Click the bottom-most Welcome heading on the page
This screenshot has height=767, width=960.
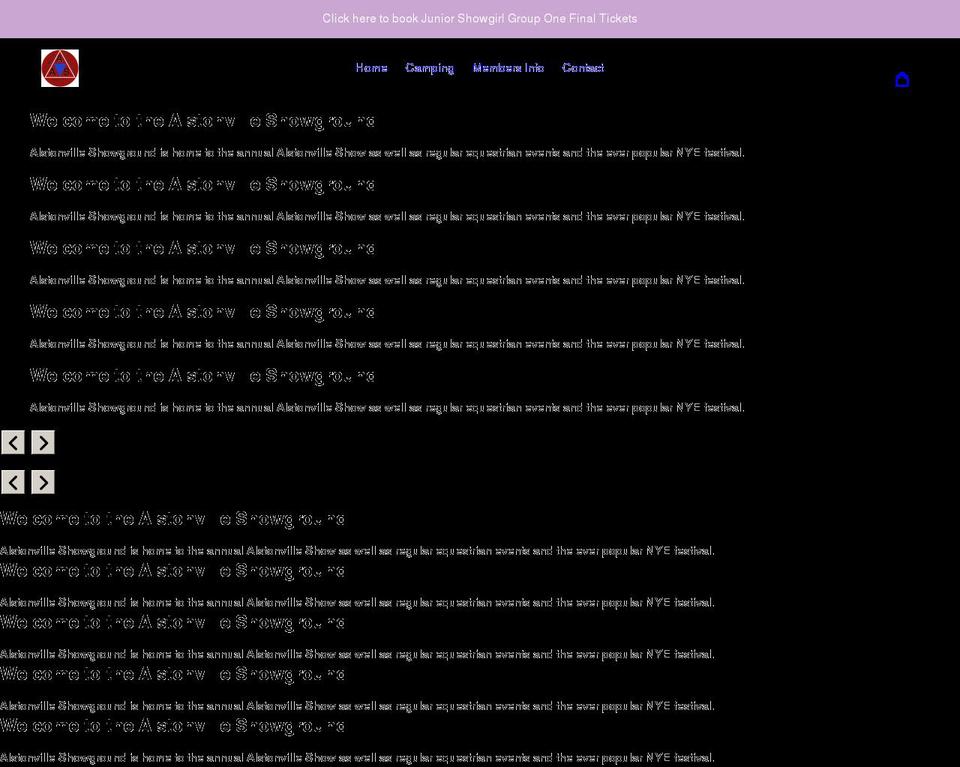click(172, 725)
